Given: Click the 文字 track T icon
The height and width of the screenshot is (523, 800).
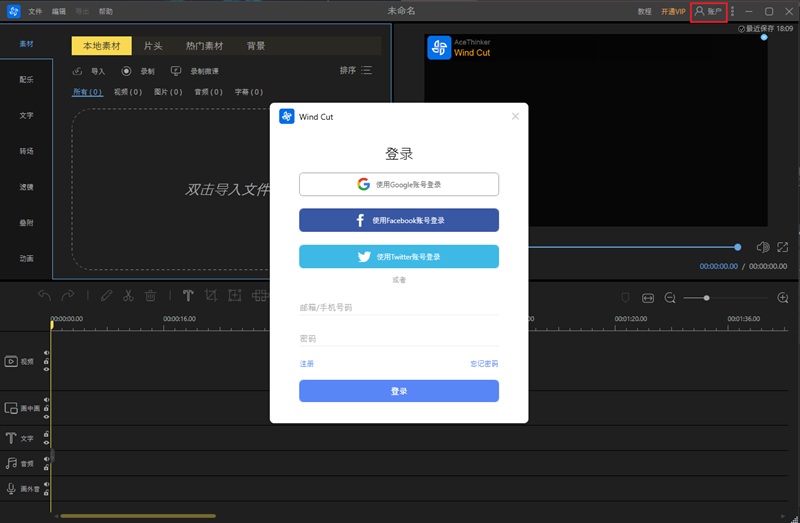Looking at the screenshot, I should [x=11, y=438].
